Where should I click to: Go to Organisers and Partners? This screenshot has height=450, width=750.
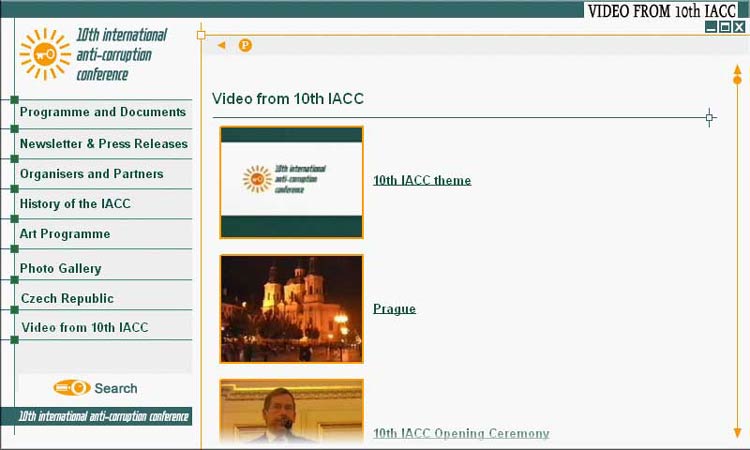91,174
